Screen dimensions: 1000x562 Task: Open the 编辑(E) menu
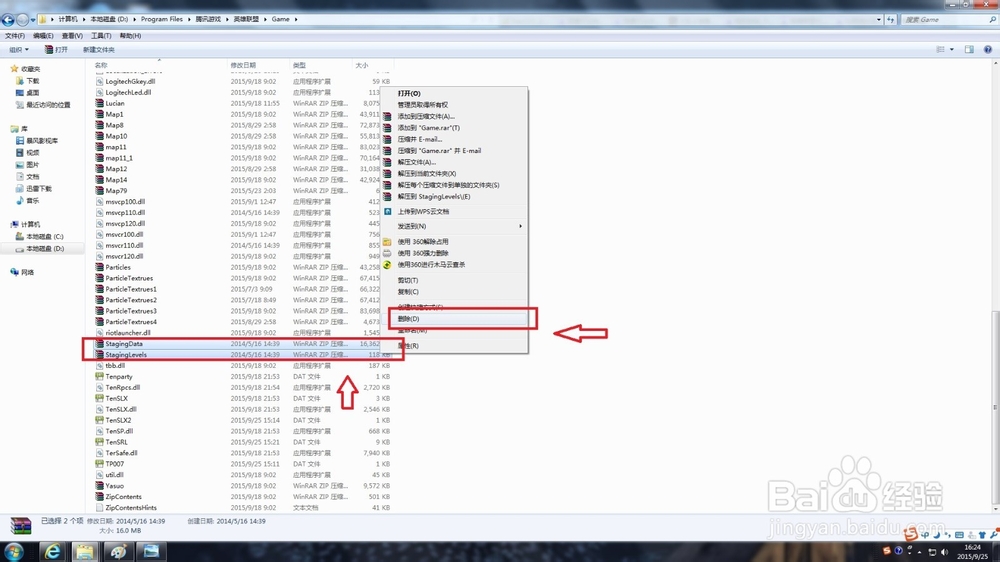click(x=43, y=36)
